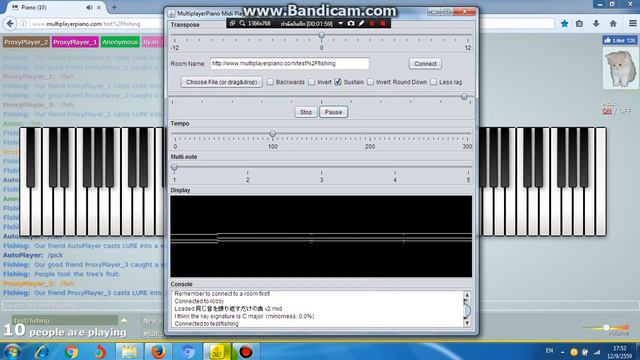Viewport: 640px width, 360px height.
Task: Pause MIDI playback
Action: tap(333, 112)
